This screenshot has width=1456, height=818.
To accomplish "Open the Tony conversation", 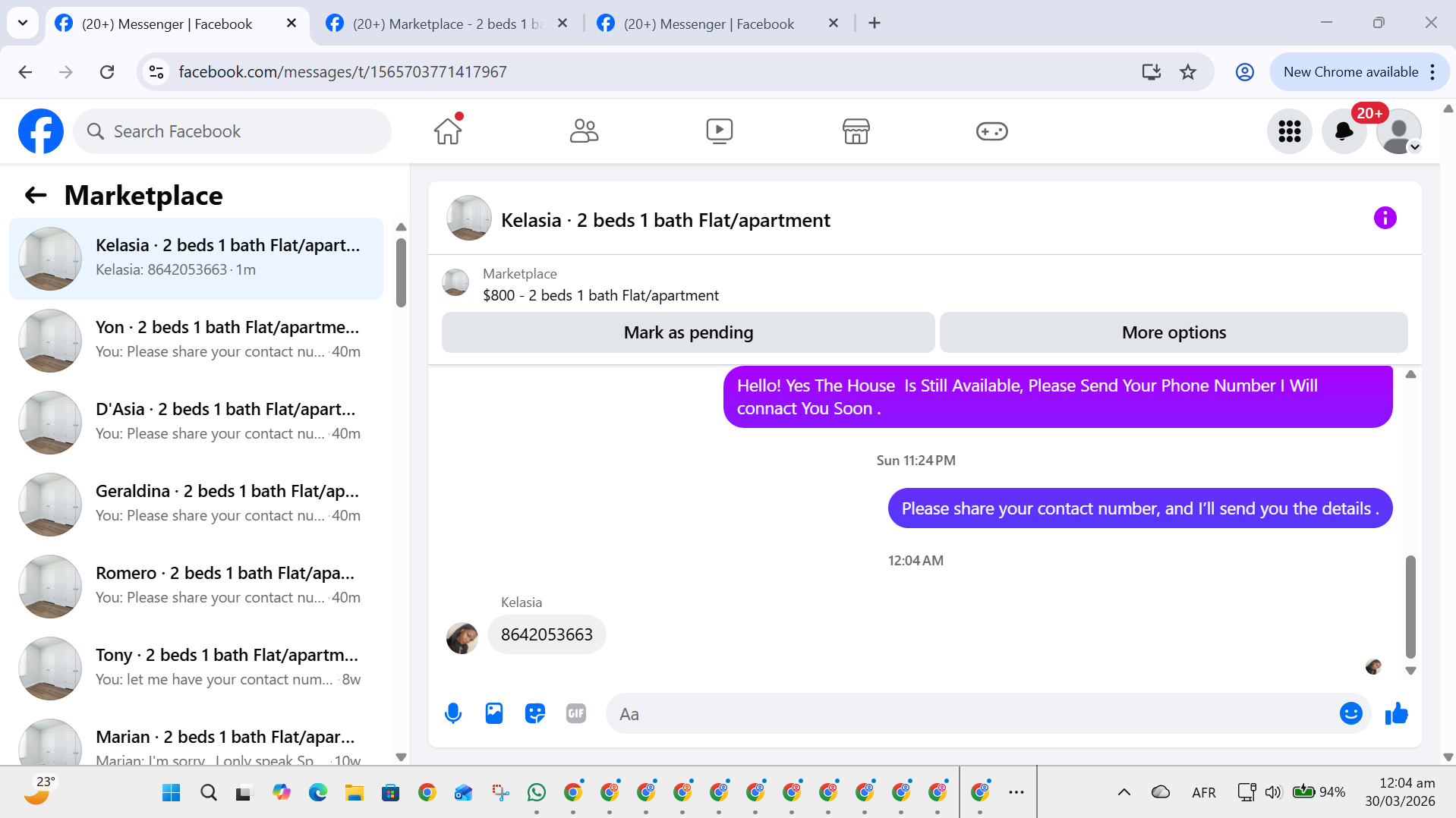I will pos(196,669).
